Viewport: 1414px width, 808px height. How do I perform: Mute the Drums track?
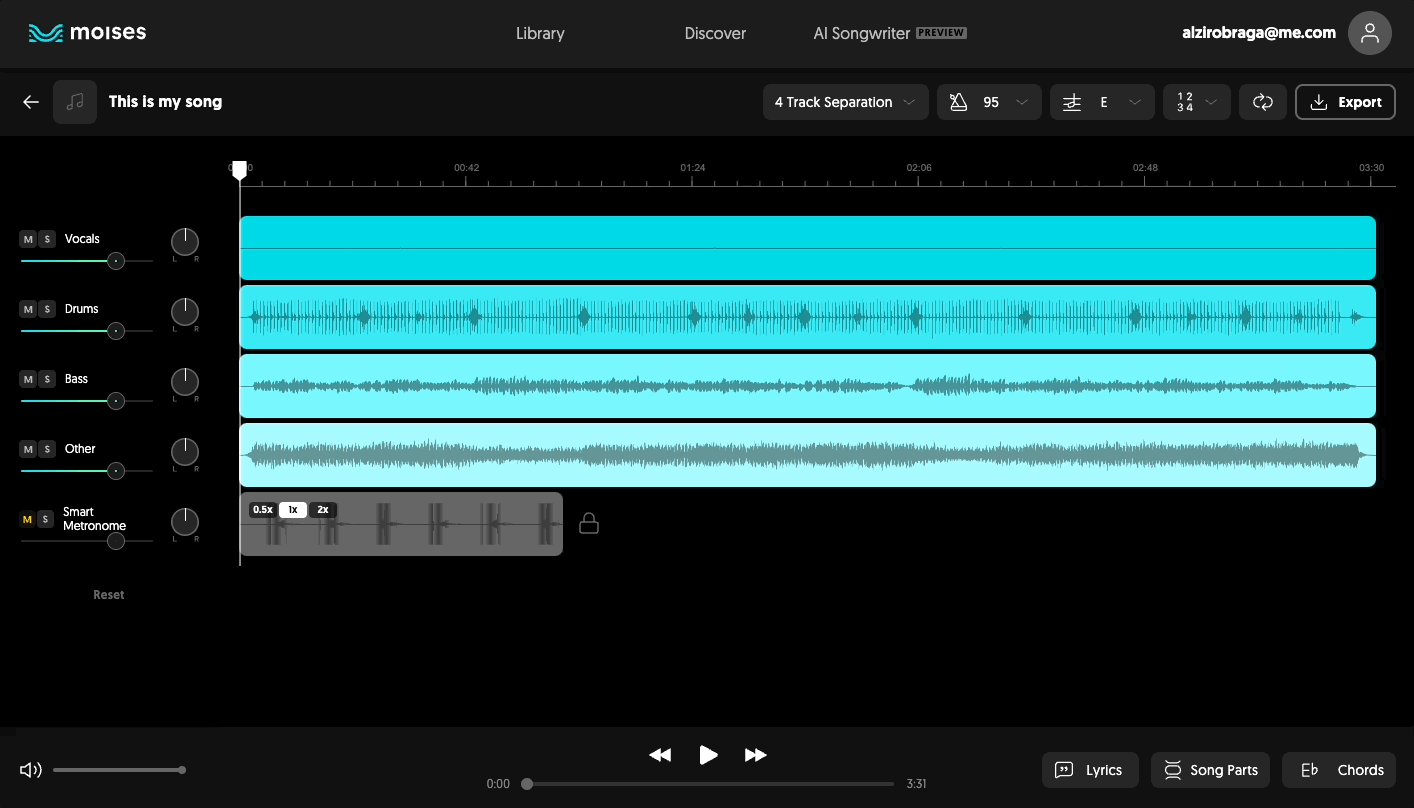pyautogui.click(x=28, y=309)
